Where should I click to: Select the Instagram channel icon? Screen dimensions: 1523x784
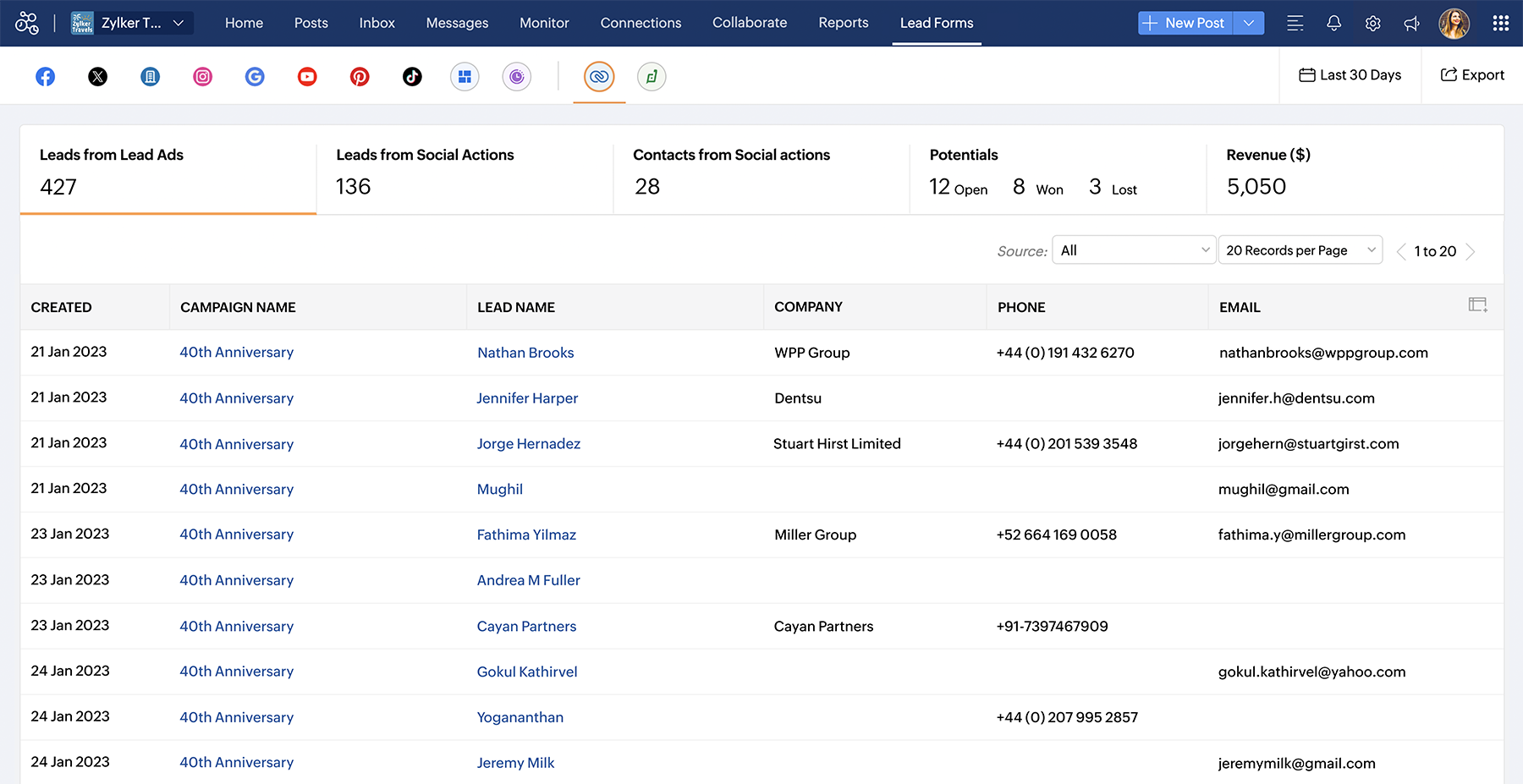pyautogui.click(x=203, y=77)
